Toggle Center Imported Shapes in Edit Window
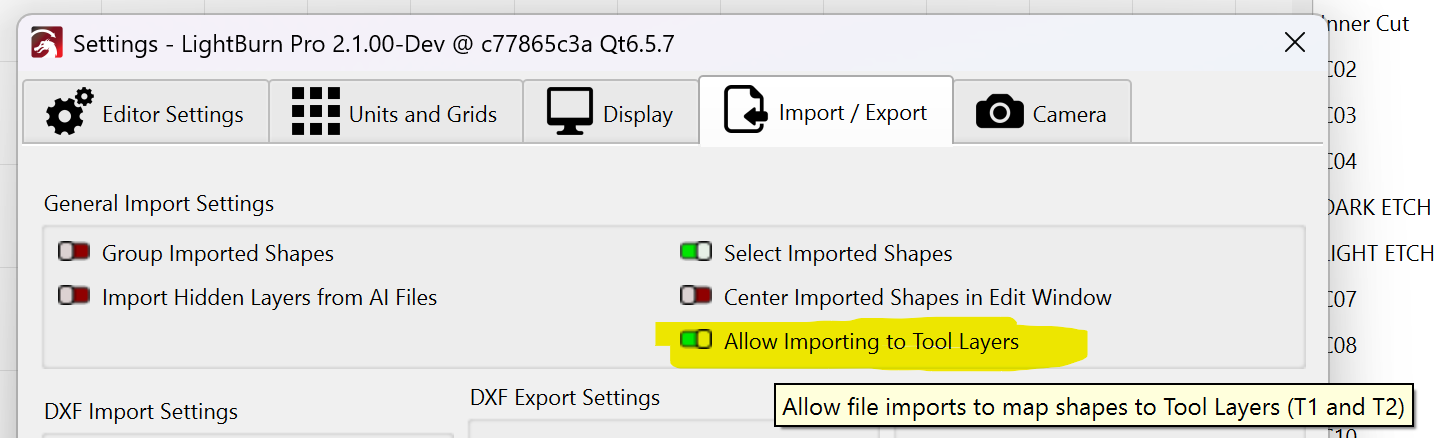This screenshot has width=1440, height=438. tap(696, 297)
